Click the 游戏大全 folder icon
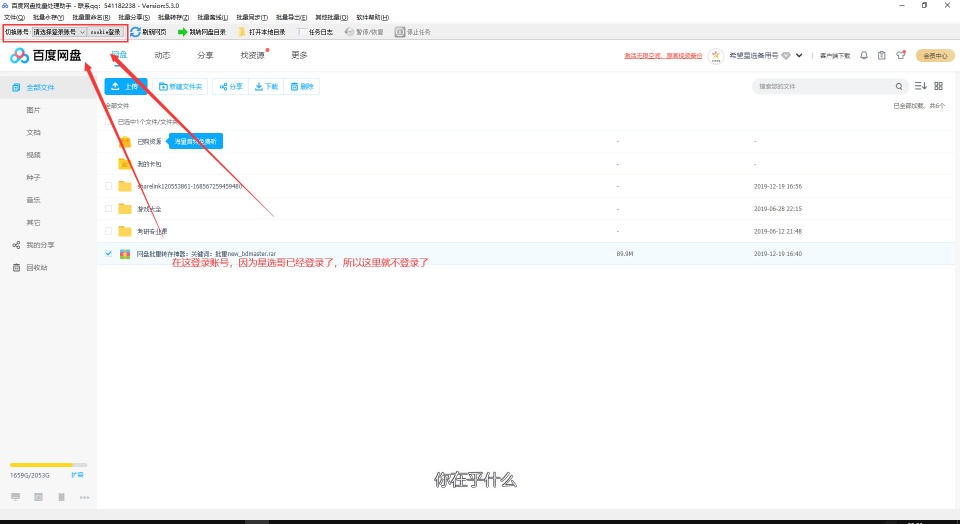 pyautogui.click(x=125, y=209)
